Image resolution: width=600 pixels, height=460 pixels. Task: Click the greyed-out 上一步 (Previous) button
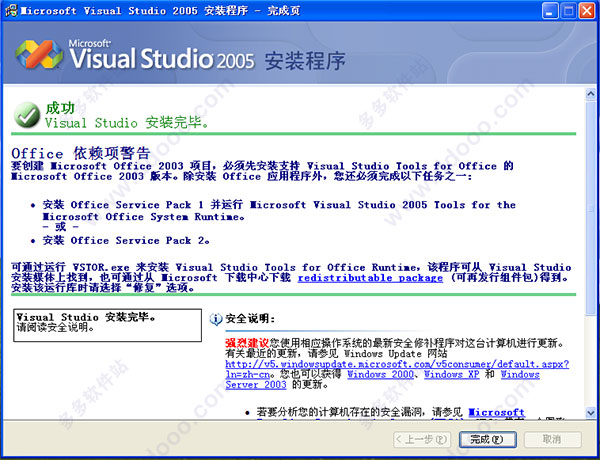point(414,439)
